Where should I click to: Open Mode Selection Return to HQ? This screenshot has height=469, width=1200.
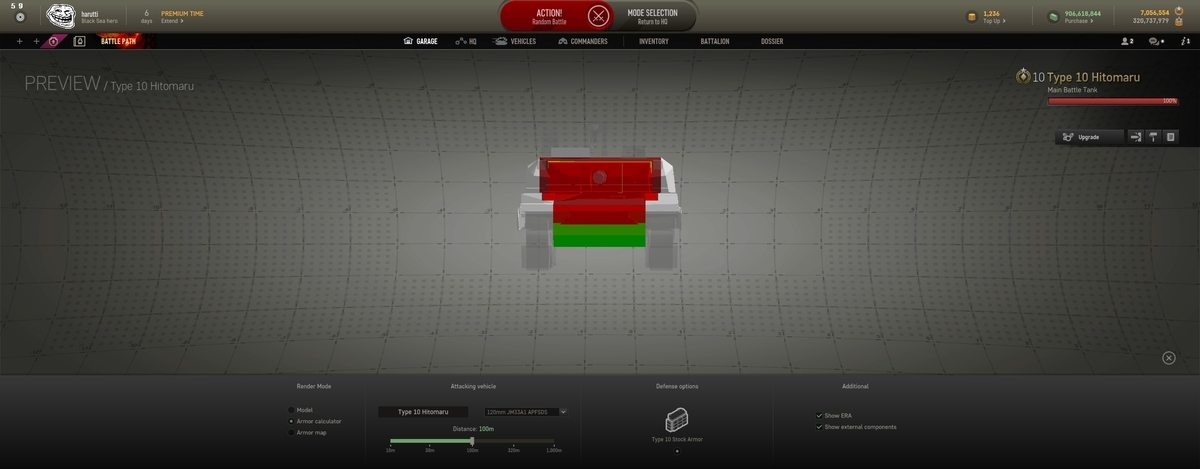point(652,16)
